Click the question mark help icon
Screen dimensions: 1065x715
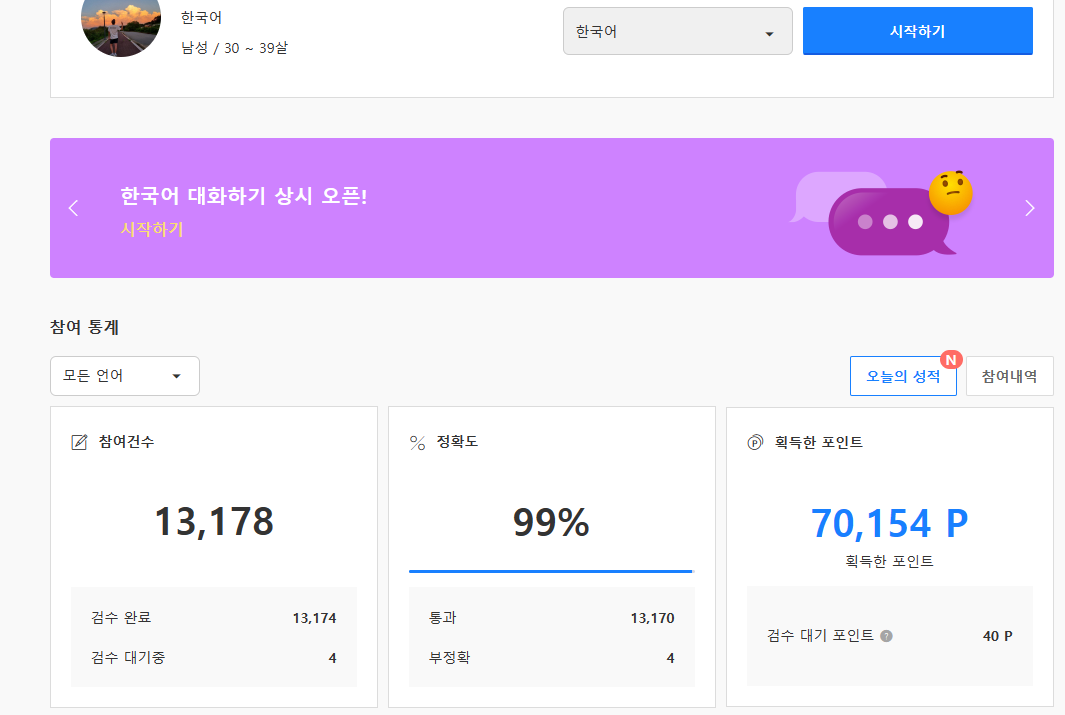tap(886, 636)
